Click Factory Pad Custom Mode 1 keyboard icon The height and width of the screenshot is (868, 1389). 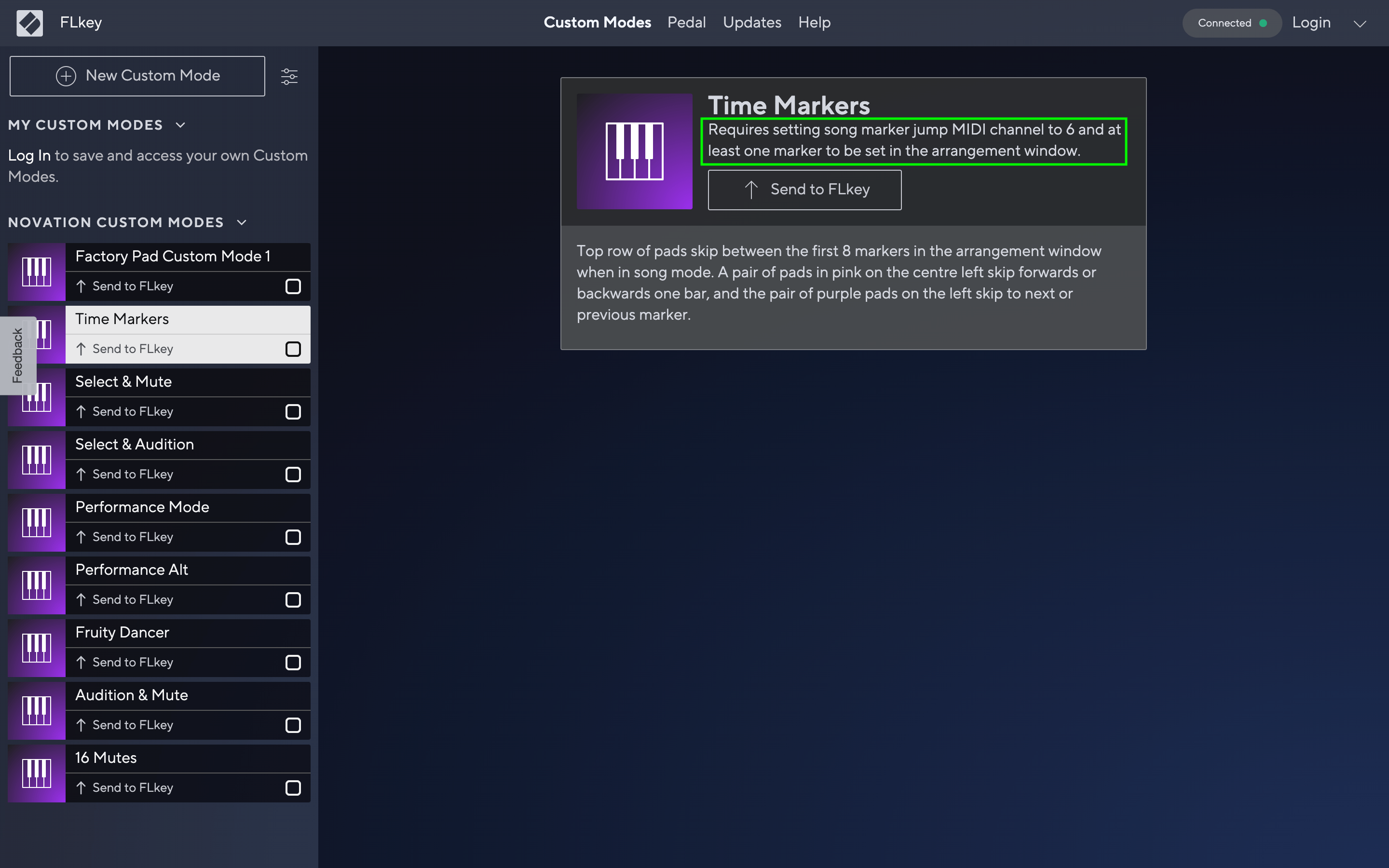tap(37, 271)
